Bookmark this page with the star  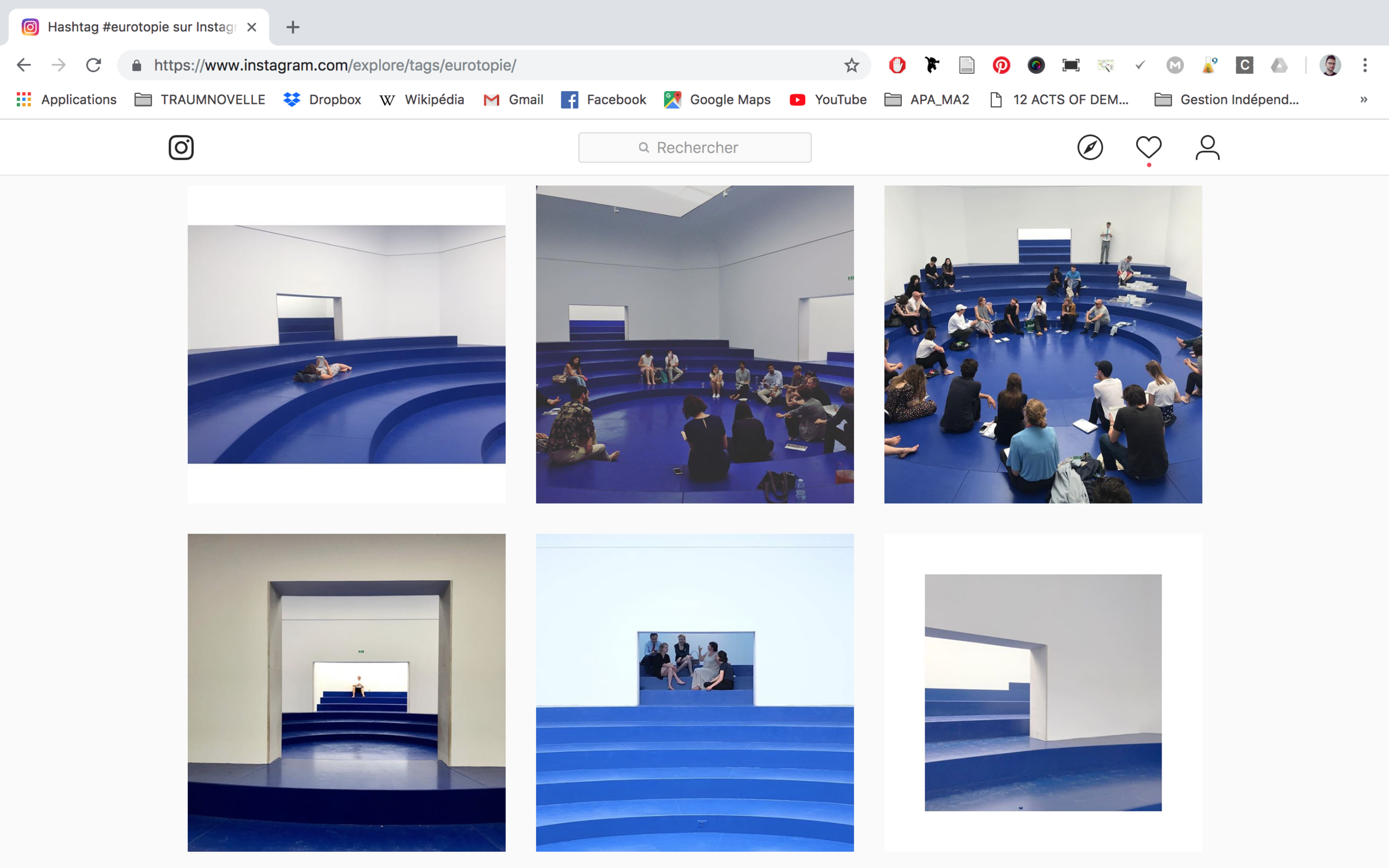[x=851, y=66]
